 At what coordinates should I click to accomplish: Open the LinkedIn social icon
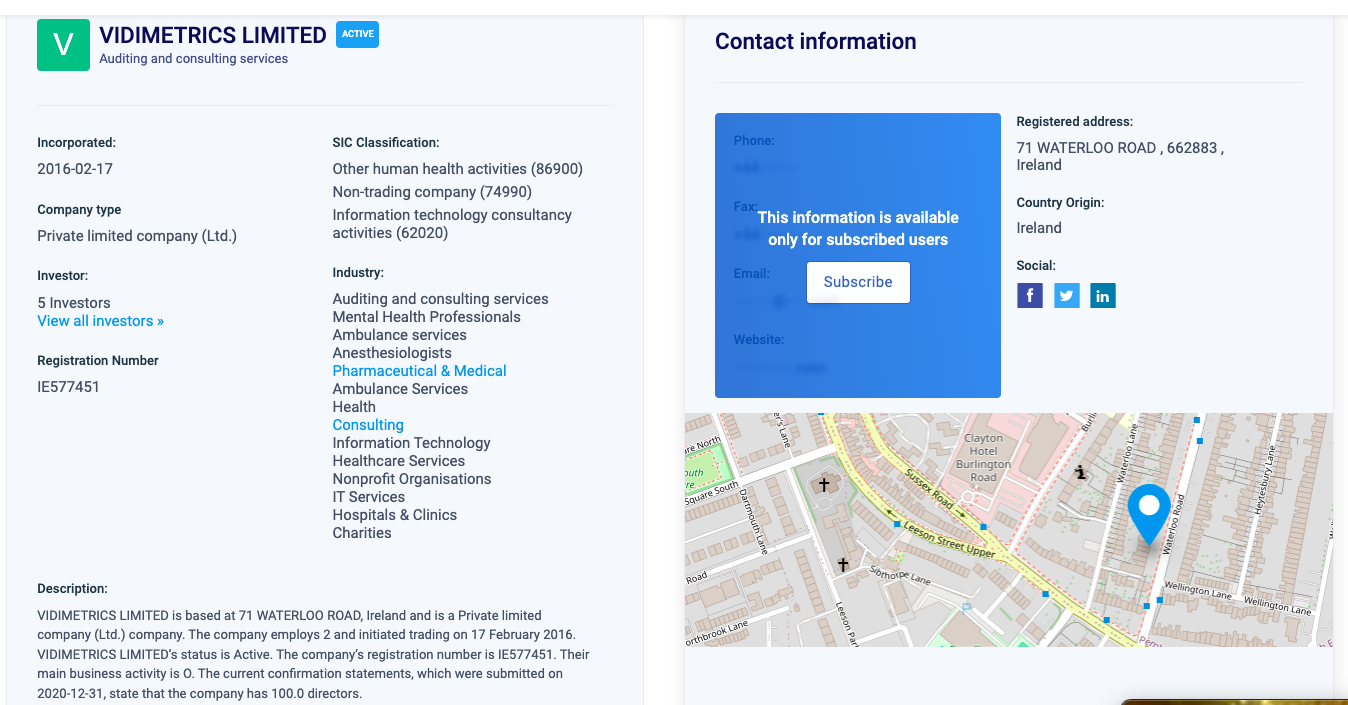[1103, 296]
